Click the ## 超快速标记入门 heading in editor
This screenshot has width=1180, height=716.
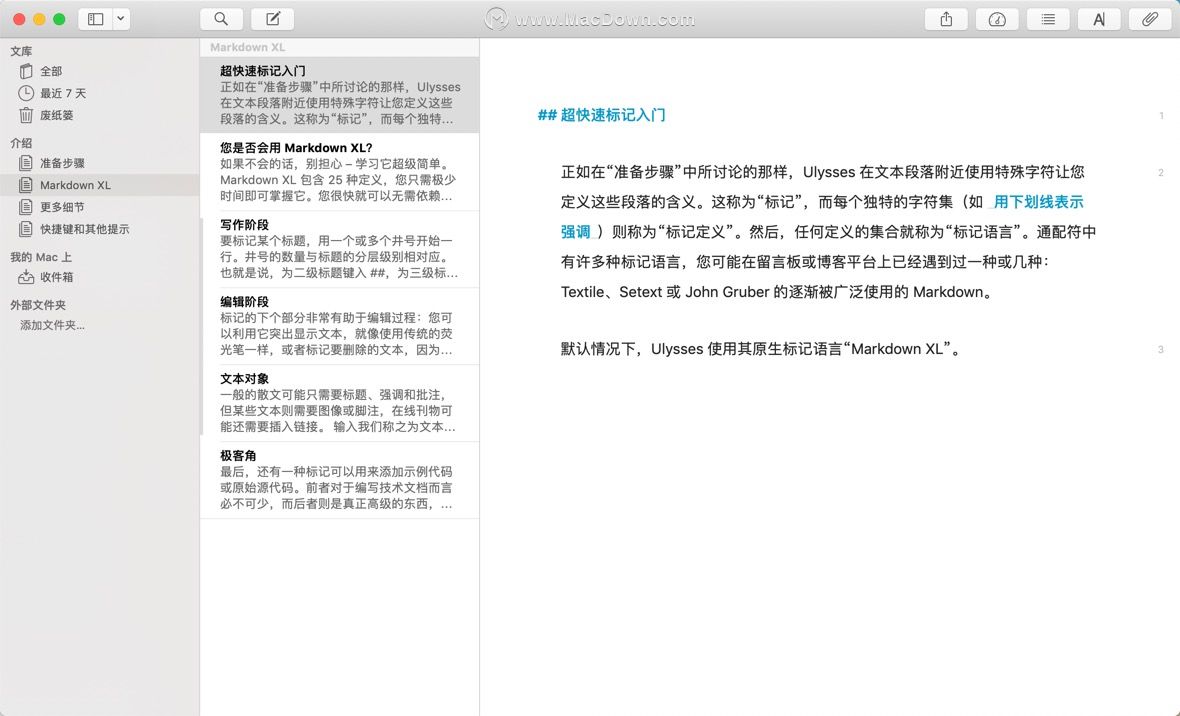(x=601, y=115)
